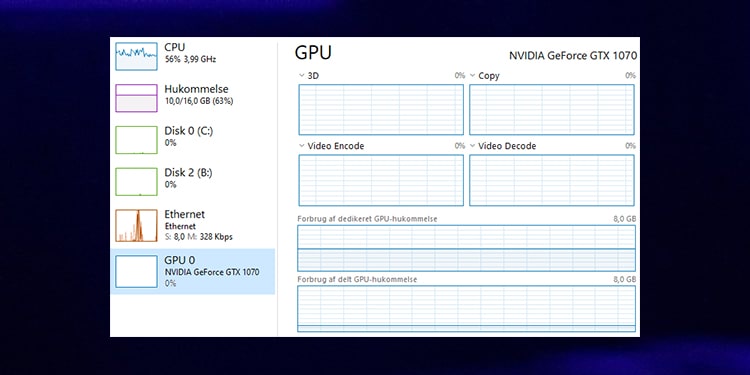Click the Copy engine usage graph
Image resolution: width=750 pixels, height=375 pixels.
(x=552, y=110)
